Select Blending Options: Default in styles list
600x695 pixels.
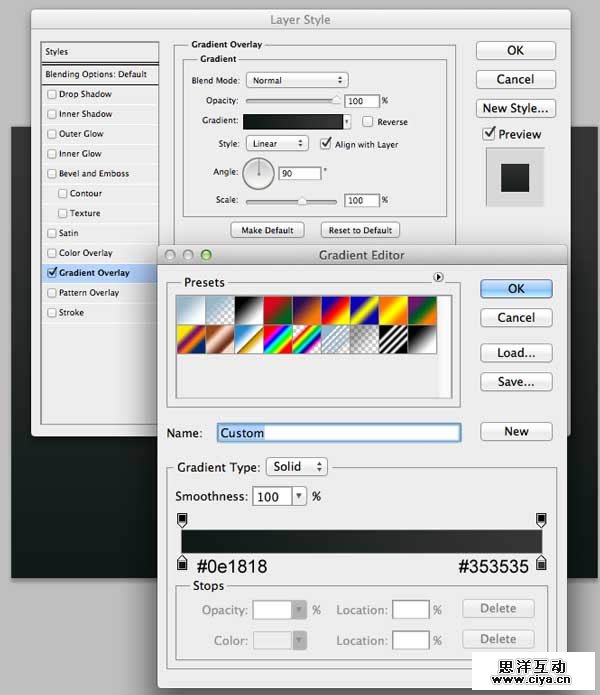tap(96, 74)
